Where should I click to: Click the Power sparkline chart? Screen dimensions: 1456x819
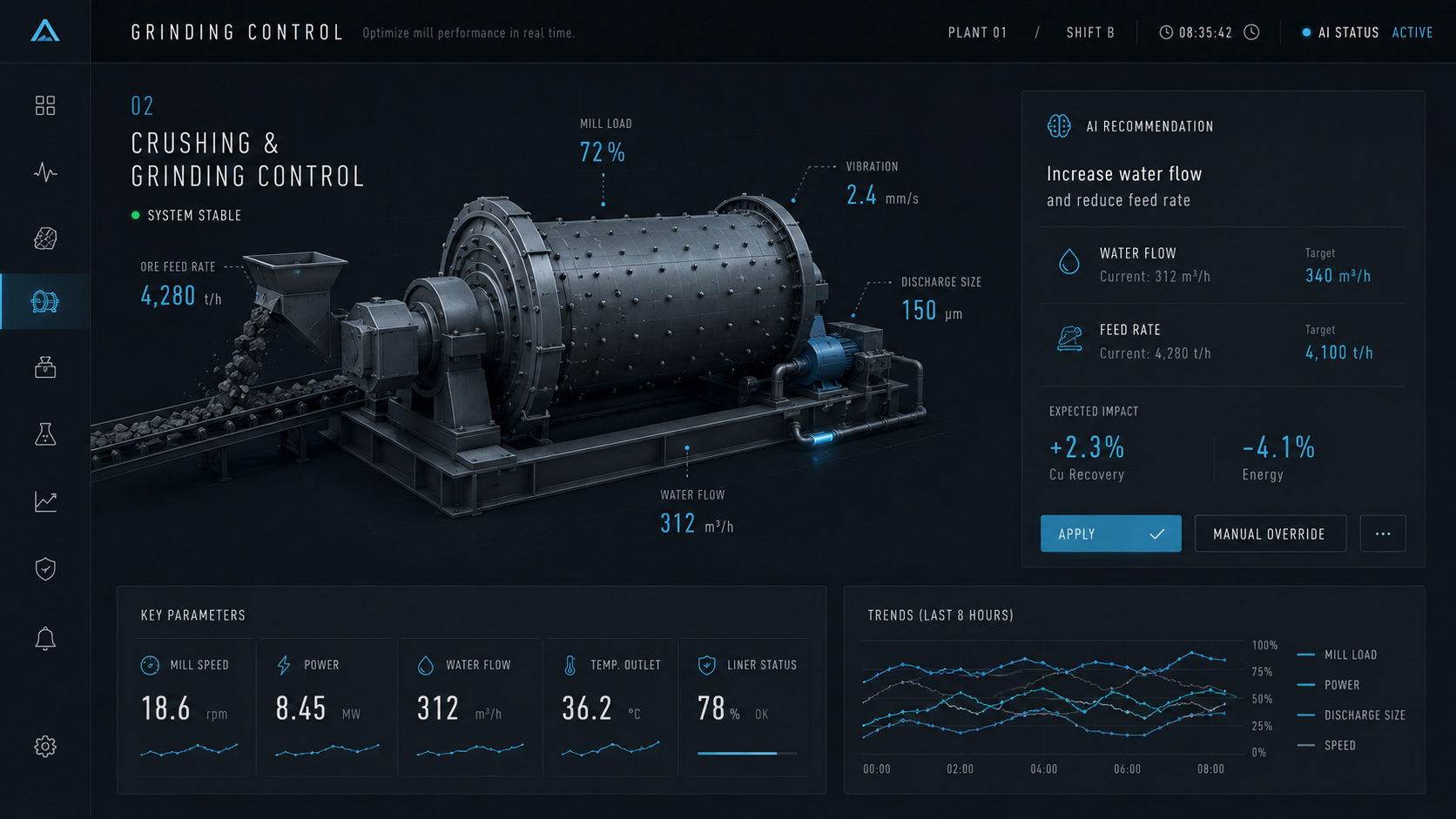[x=327, y=749]
